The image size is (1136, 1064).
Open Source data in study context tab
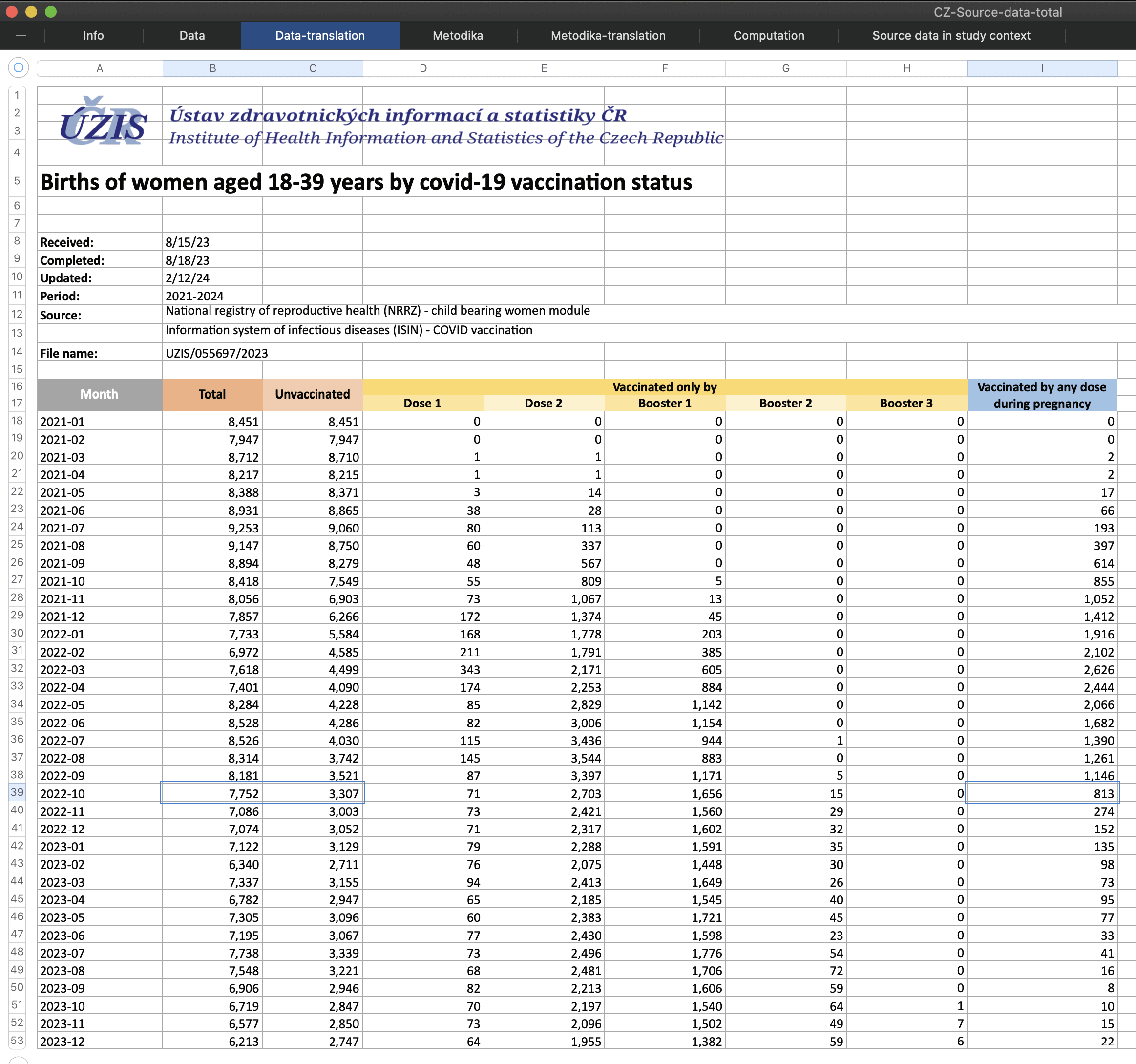(x=951, y=36)
